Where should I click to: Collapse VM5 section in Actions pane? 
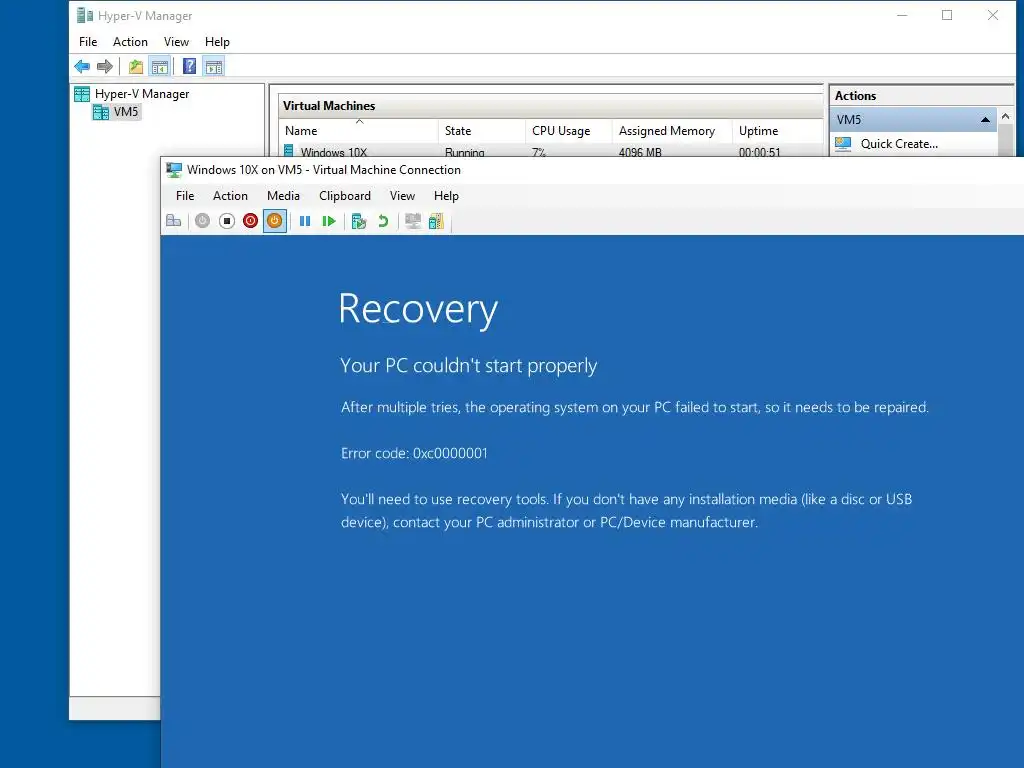pyautogui.click(x=985, y=120)
